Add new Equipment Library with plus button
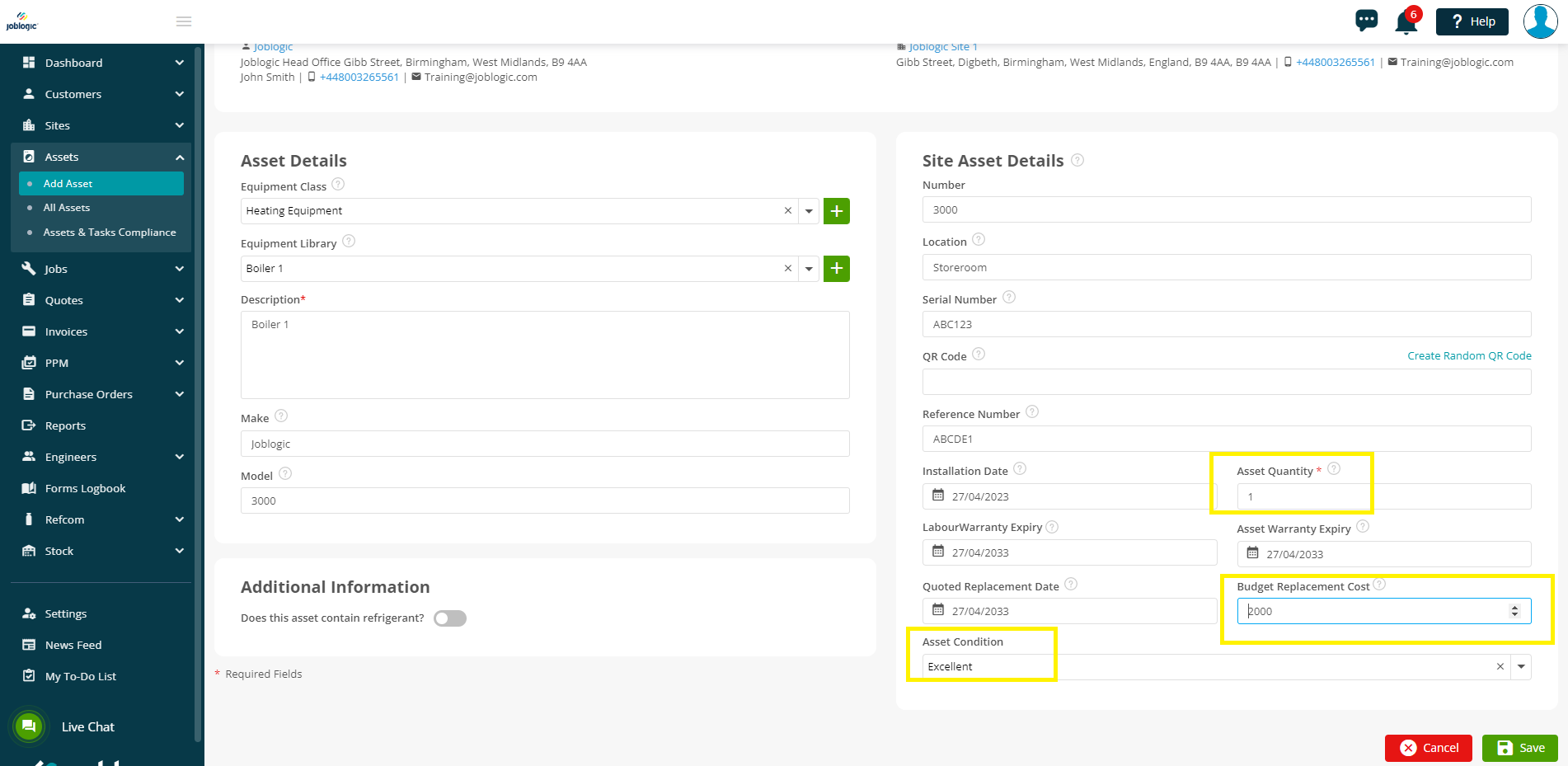This screenshot has width=1568, height=766. point(837,269)
